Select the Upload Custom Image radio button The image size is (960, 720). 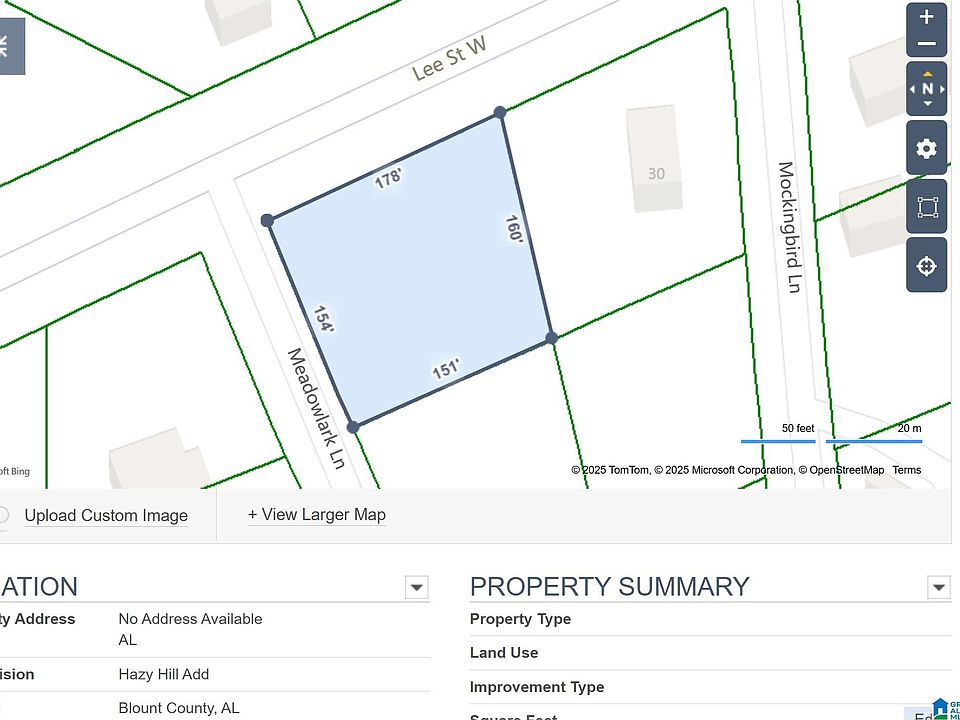point(3,515)
